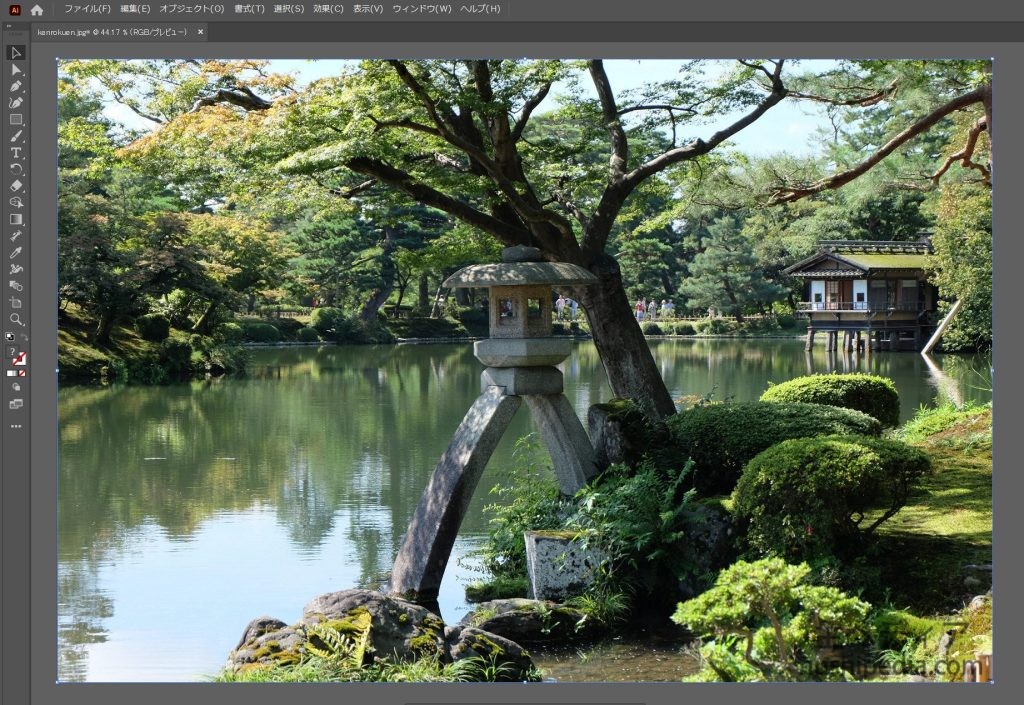Open the 書式(T) menu
This screenshot has height=705, width=1024.
pyautogui.click(x=249, y=9)
